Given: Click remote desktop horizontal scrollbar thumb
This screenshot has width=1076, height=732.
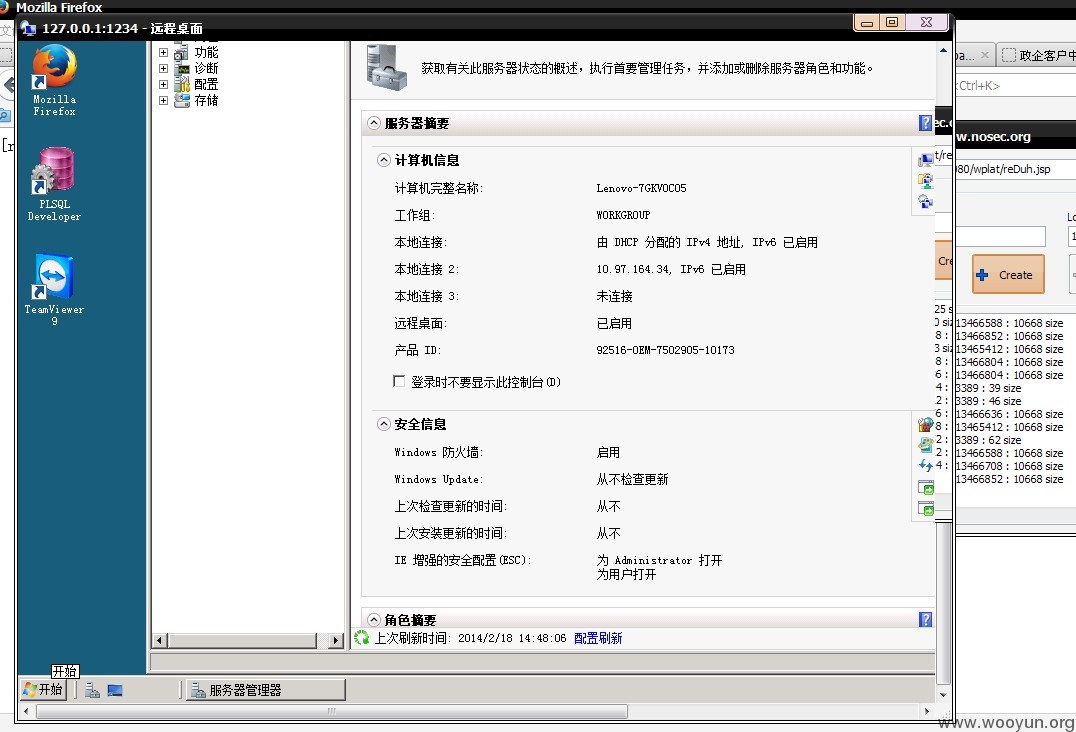Looking at the screenshot, I should tap(331, 711).
